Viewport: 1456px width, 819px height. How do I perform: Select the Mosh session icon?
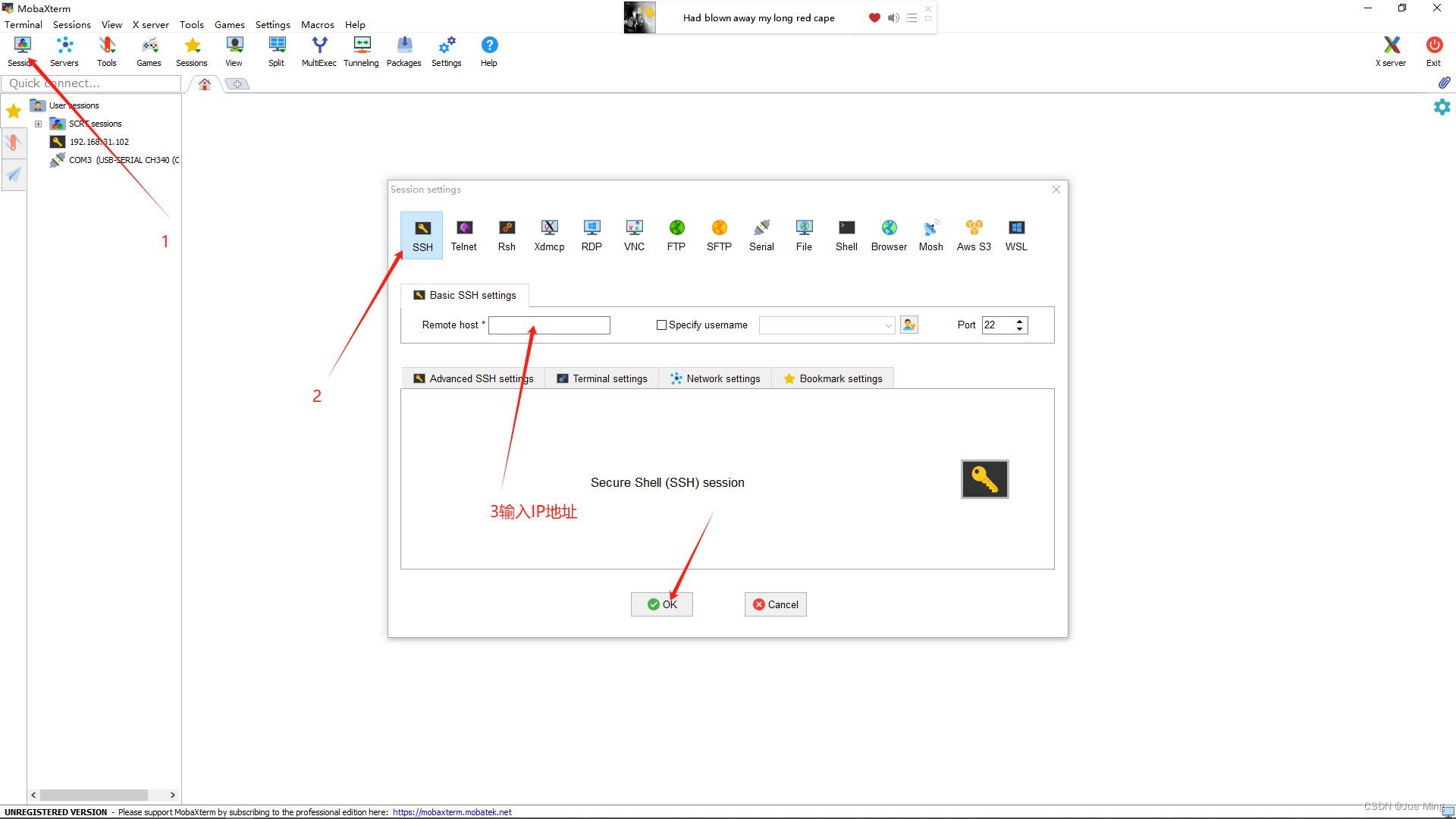tap(930, 234)
